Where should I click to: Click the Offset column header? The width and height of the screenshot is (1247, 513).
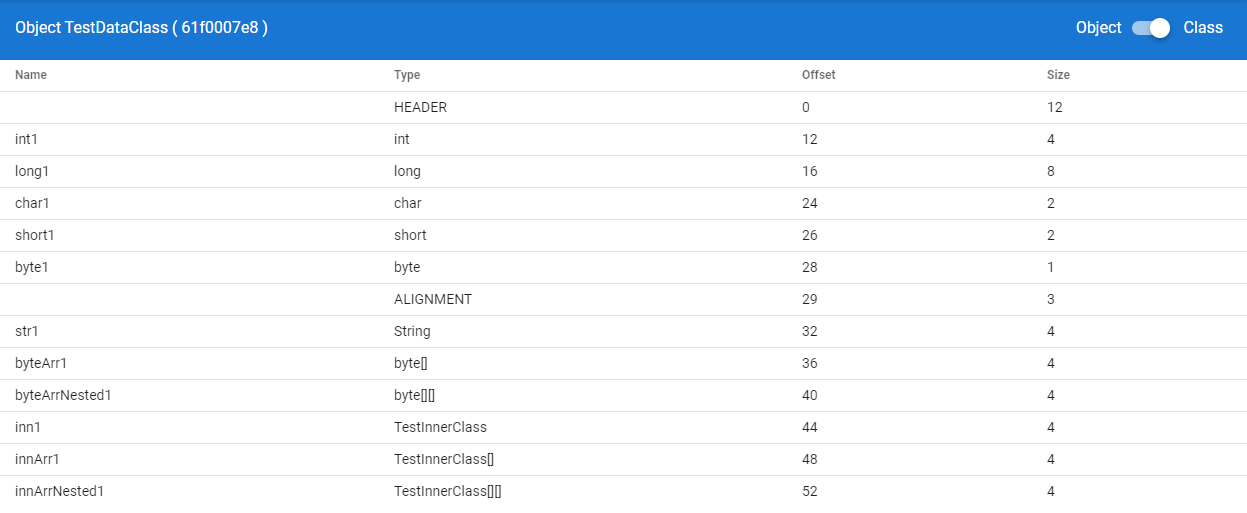tap(818, 75)
